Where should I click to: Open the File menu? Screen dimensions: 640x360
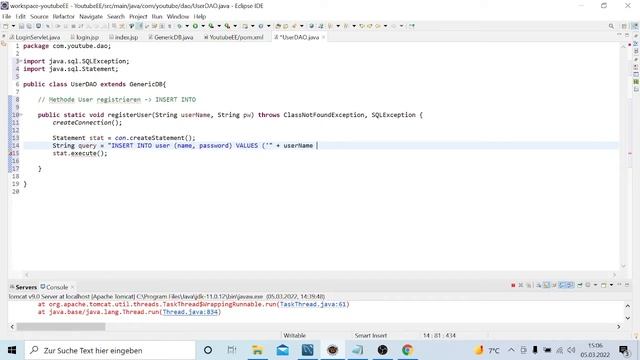point(7,16)
